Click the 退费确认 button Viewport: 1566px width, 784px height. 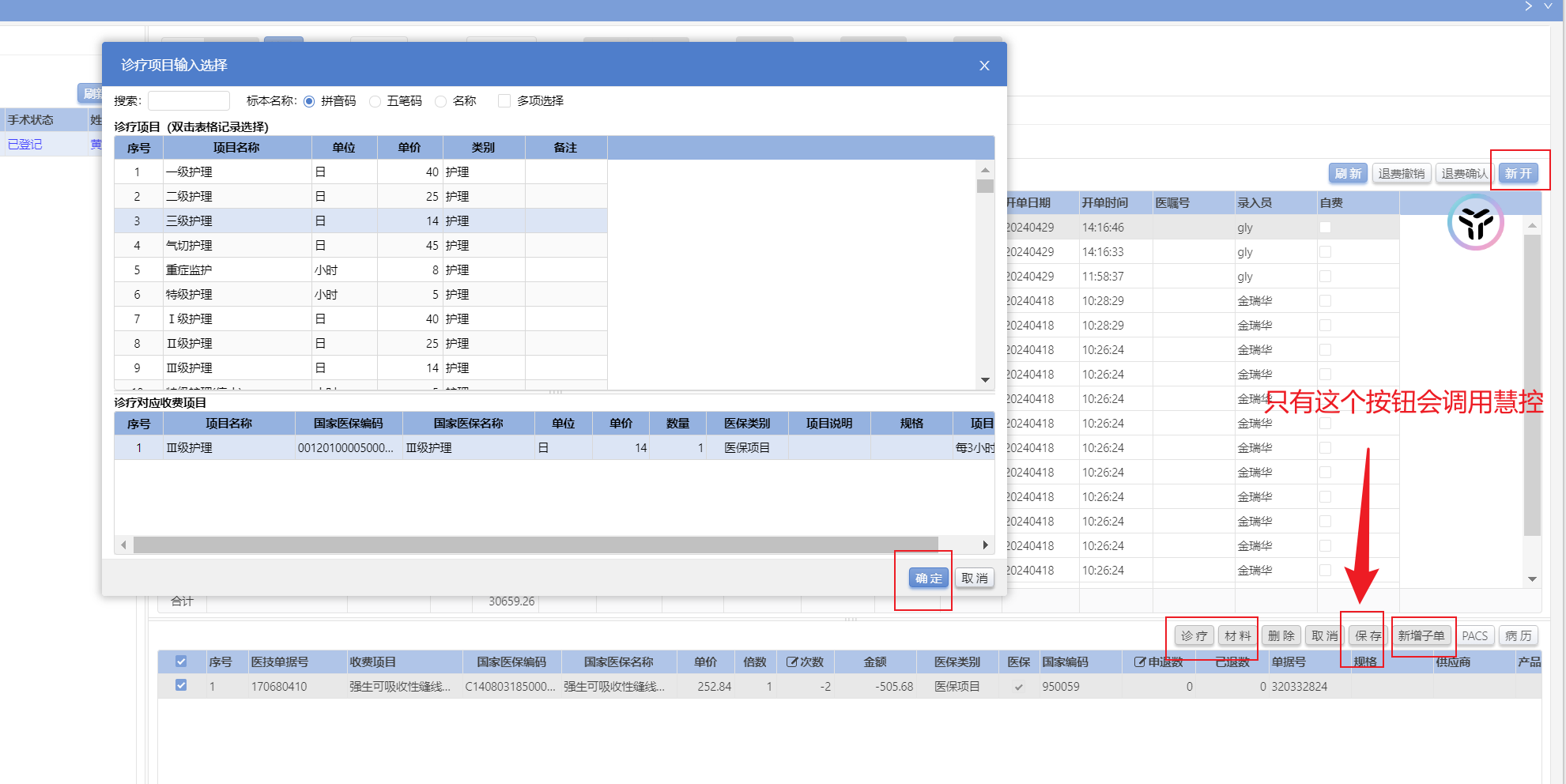coord(1464,174)
